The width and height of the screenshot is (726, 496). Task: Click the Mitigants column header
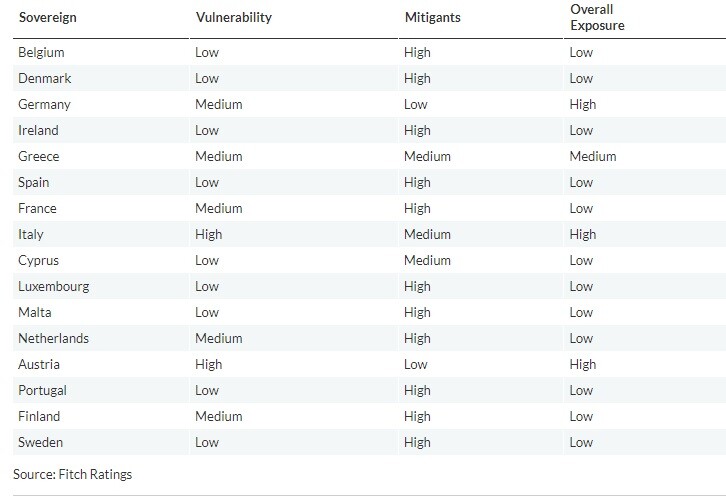pos(432,18)
